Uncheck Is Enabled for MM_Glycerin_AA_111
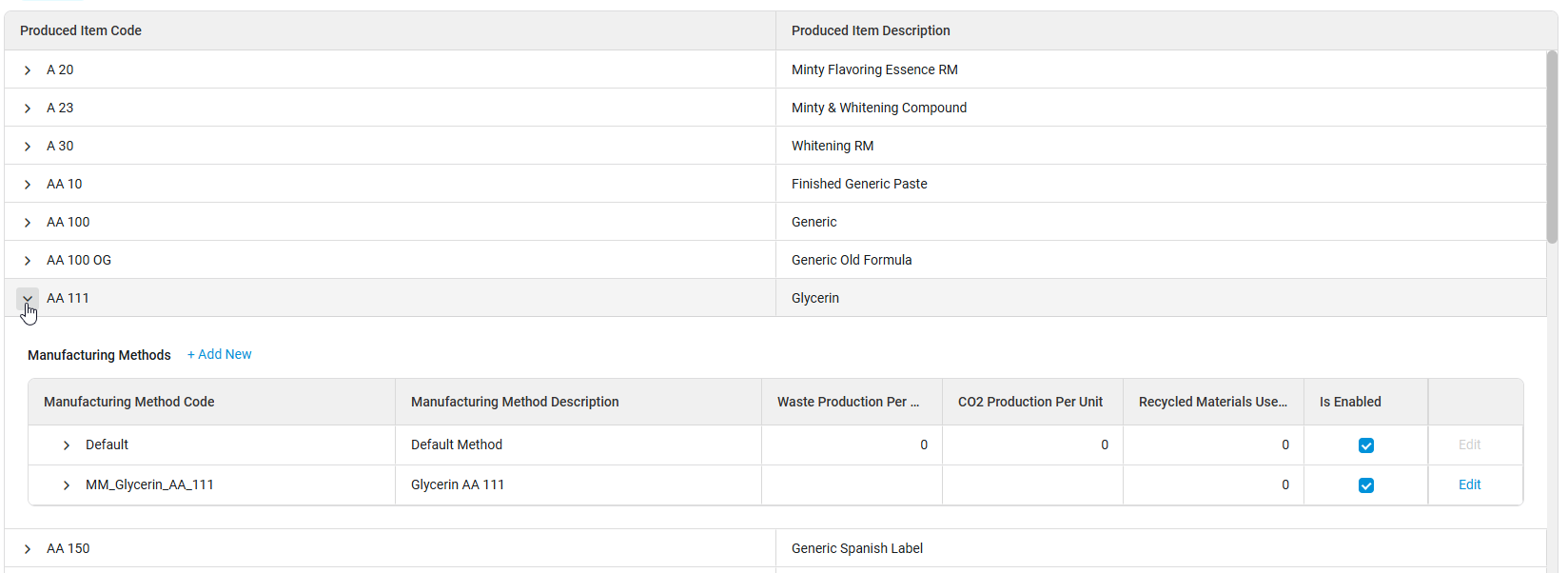Viewport: 1568px width, 573px height. [x=1366, y=485]
